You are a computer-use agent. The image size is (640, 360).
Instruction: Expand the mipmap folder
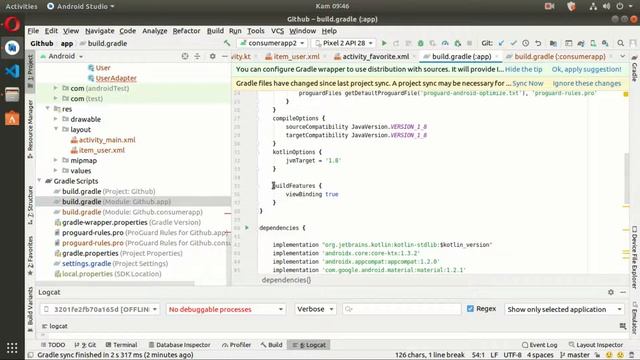click(56, 160)
